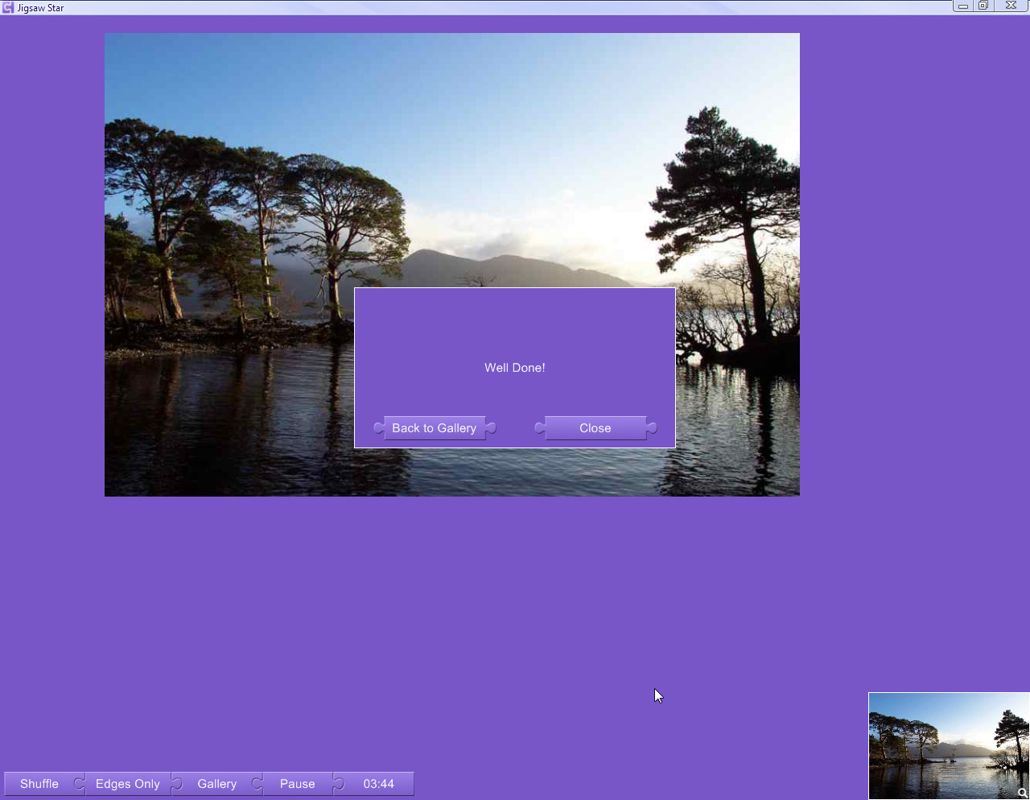Restore down the Jigsaw Star window
Image resolution: width=1030 pixels, height=800 pixels.
click(984, 6)
